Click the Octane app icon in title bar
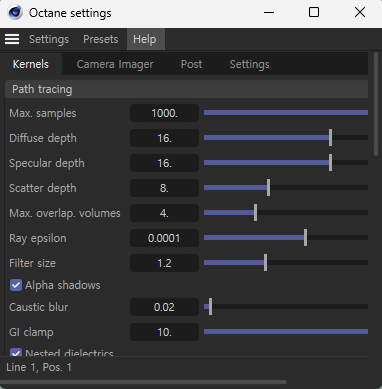 click(15, 13)
